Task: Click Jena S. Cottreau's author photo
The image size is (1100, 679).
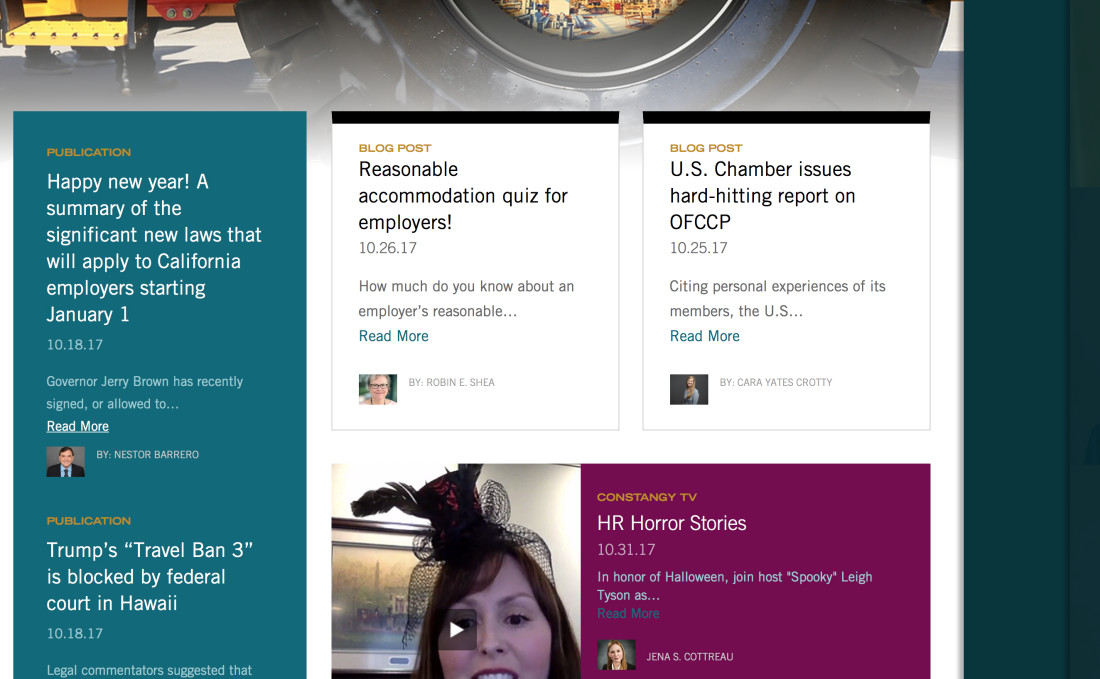Action: point(616,655)
